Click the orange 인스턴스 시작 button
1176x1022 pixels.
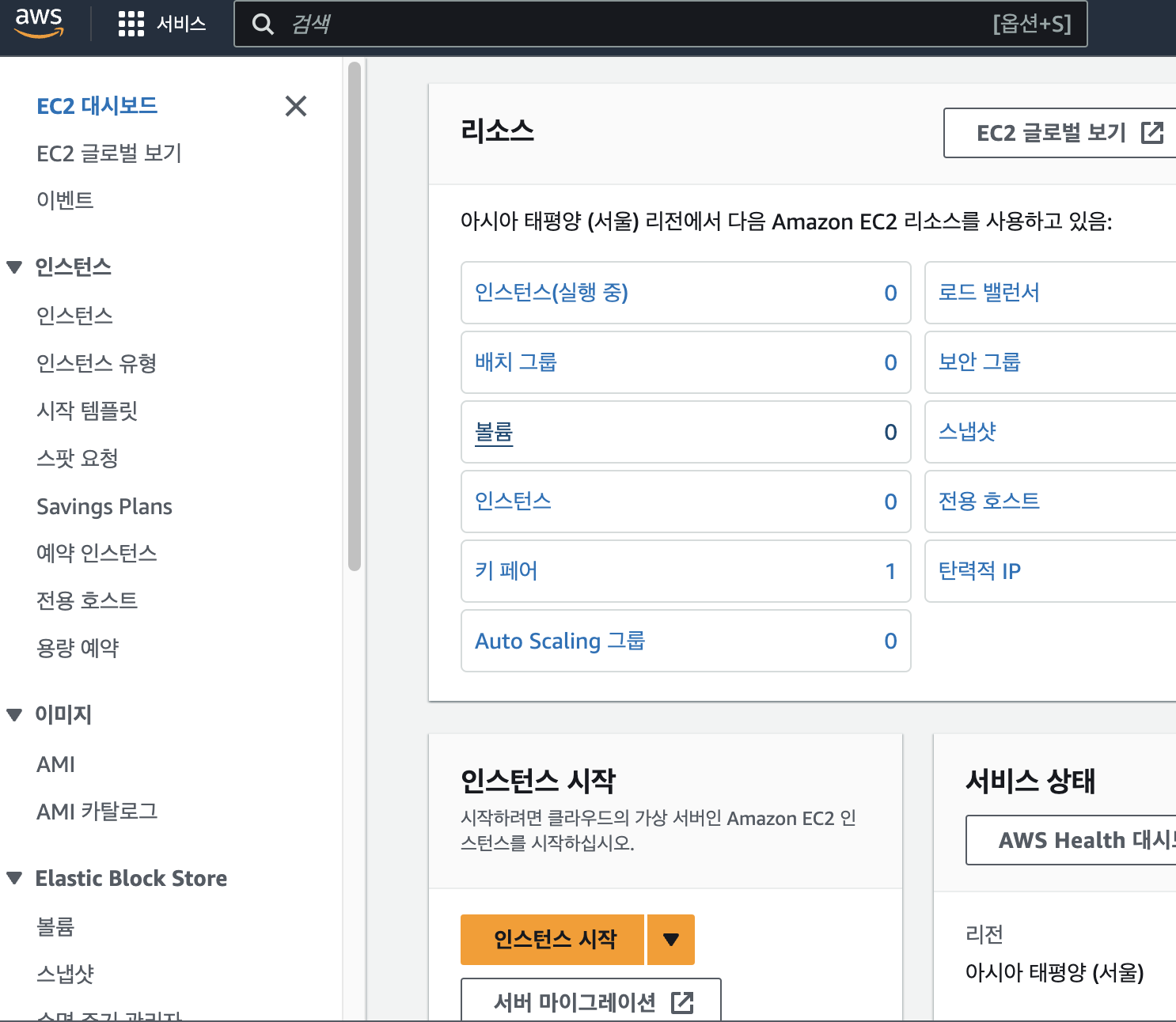552,940
